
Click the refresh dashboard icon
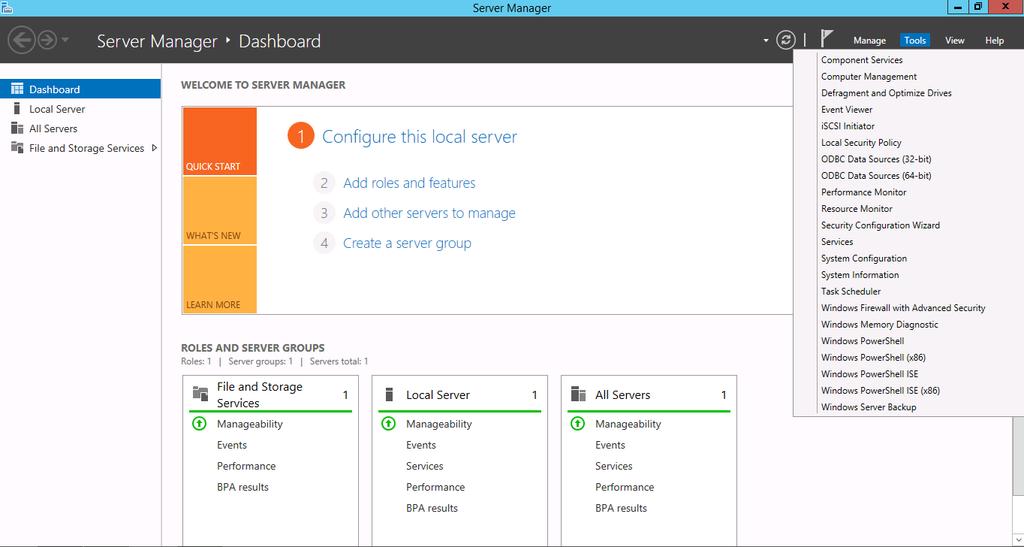point(786,40)
